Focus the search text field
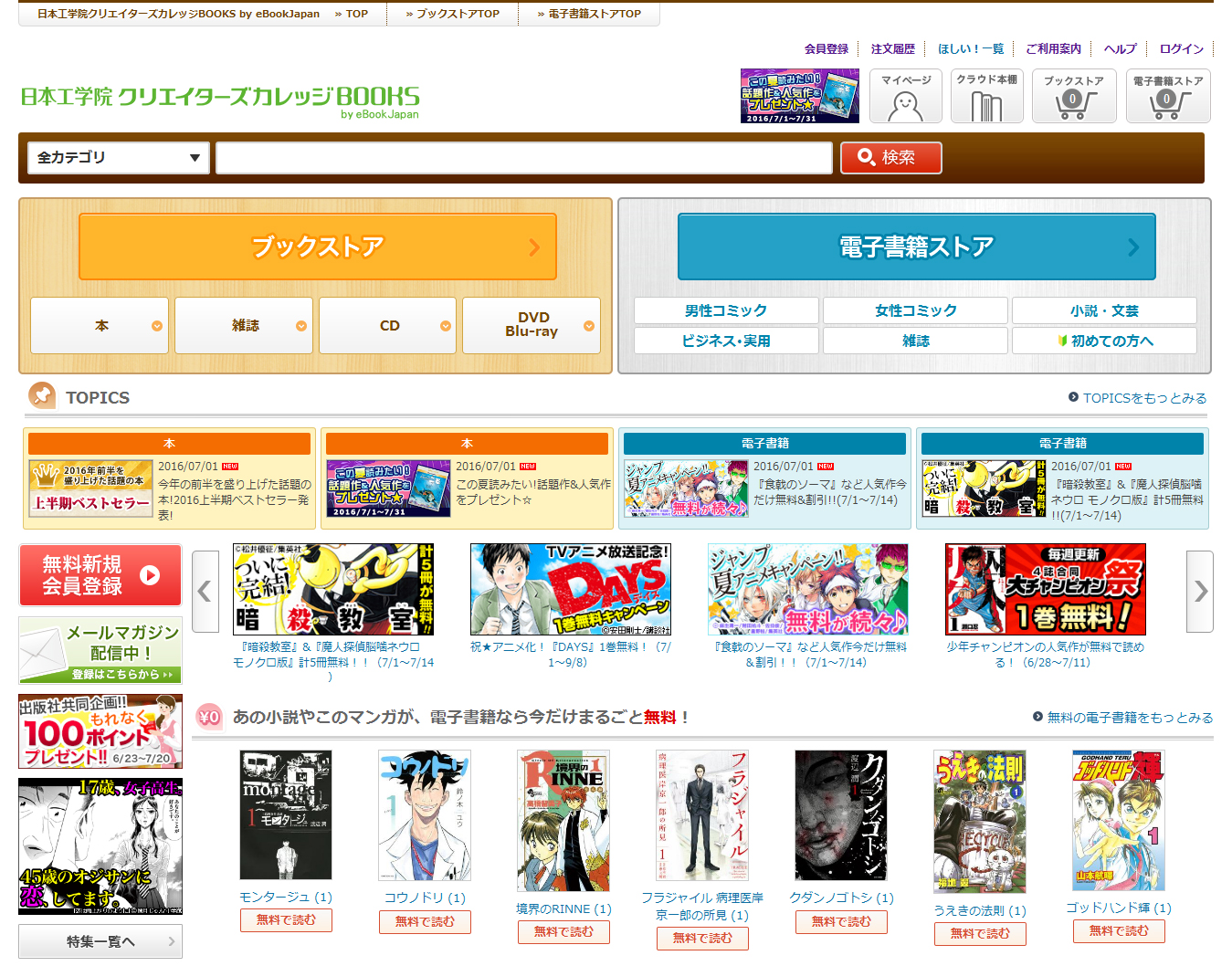 pyautogui.click(x=524, y=157)
